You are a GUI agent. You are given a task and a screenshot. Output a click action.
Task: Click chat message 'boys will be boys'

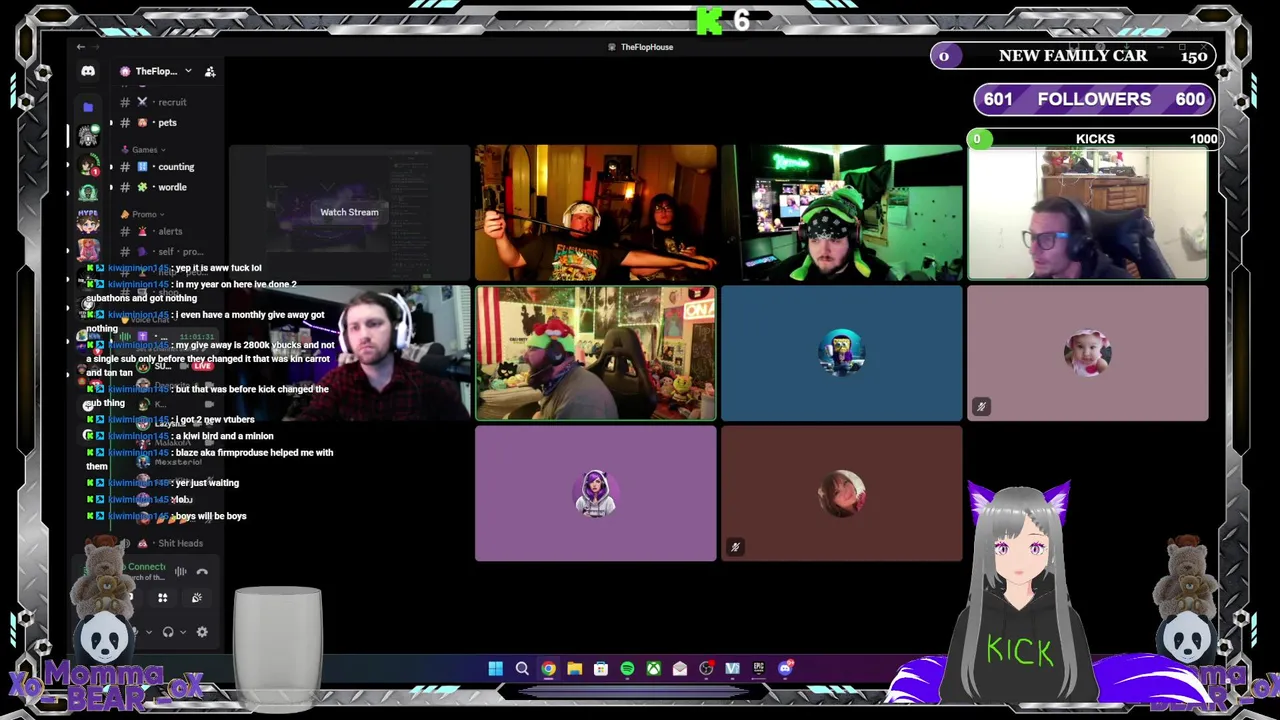[x=210, y=516]
